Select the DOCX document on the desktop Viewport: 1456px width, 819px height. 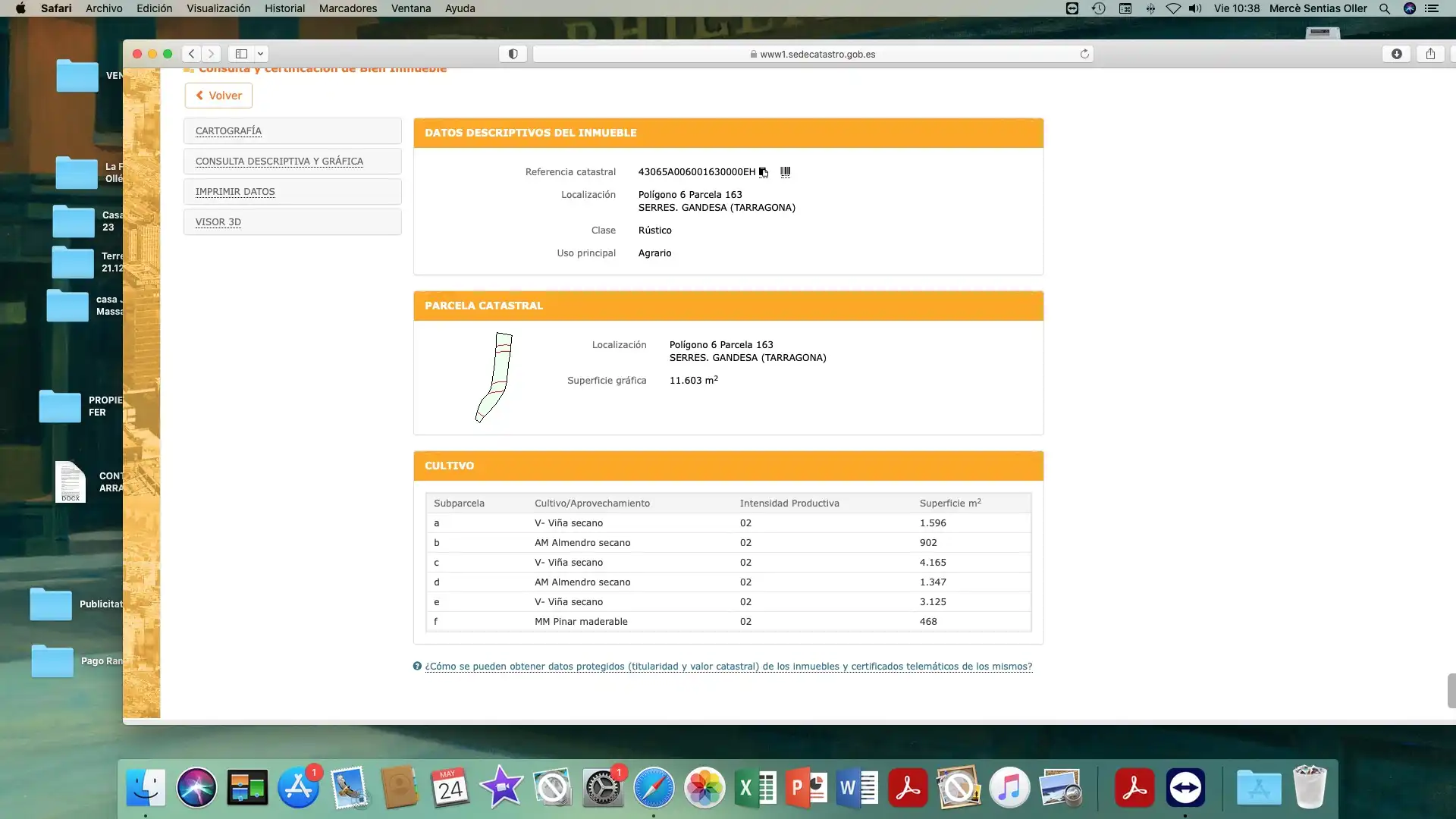[70, 482]
